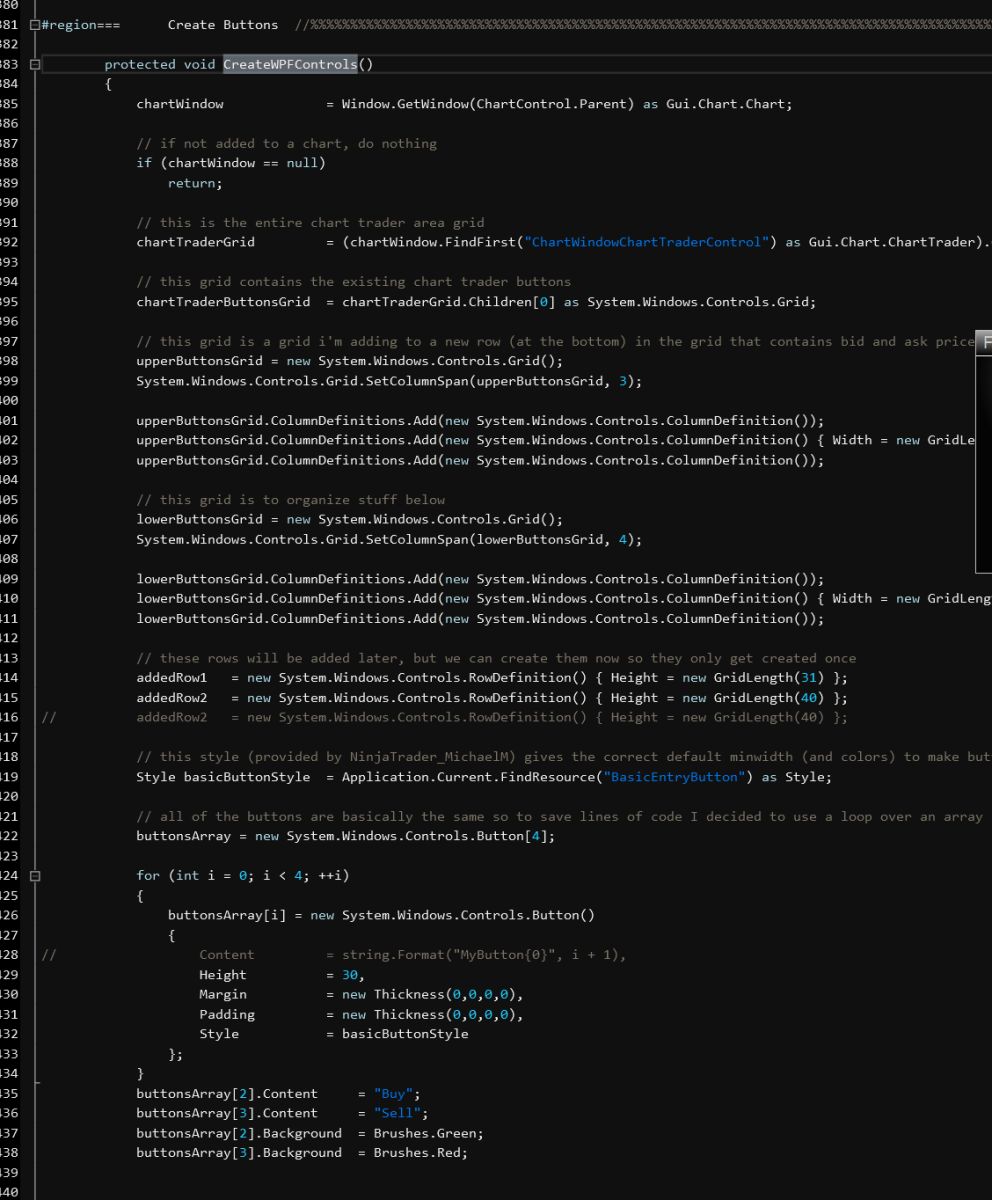
Task: Click comment 'this is the entire chart trader area grid'
Action: [x=310, y=223]
